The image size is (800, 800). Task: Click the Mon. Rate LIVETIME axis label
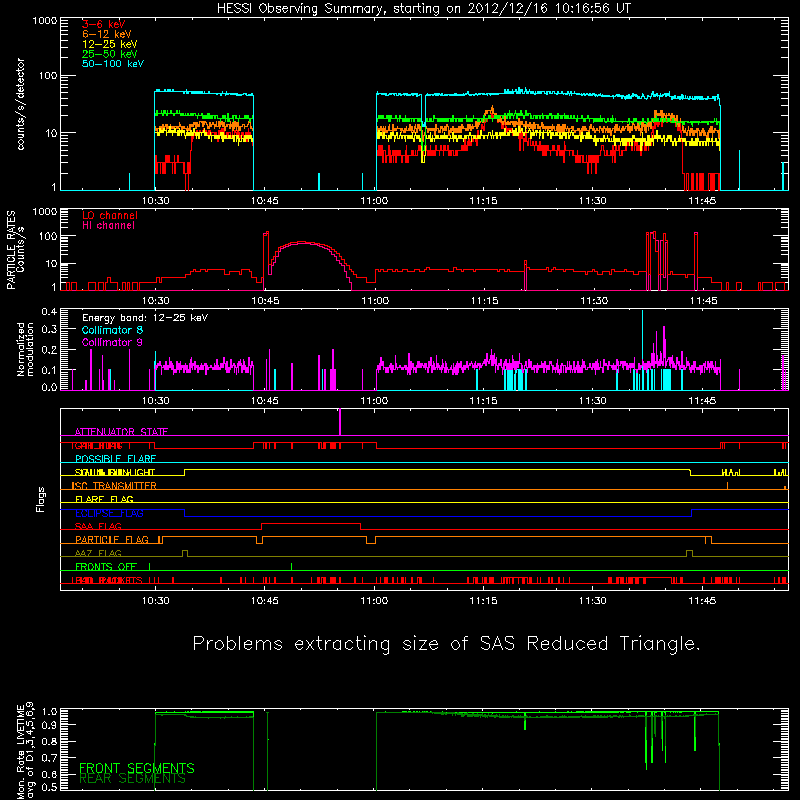26,750
